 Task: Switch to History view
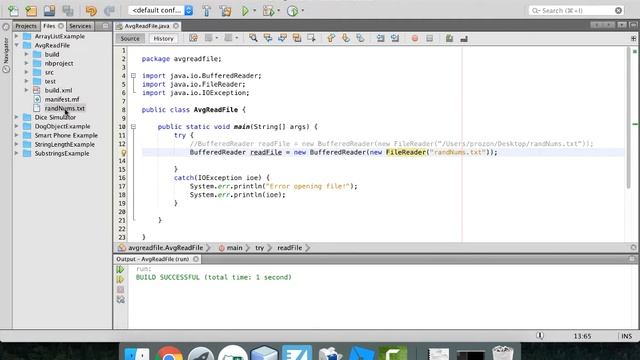[164, 38]
